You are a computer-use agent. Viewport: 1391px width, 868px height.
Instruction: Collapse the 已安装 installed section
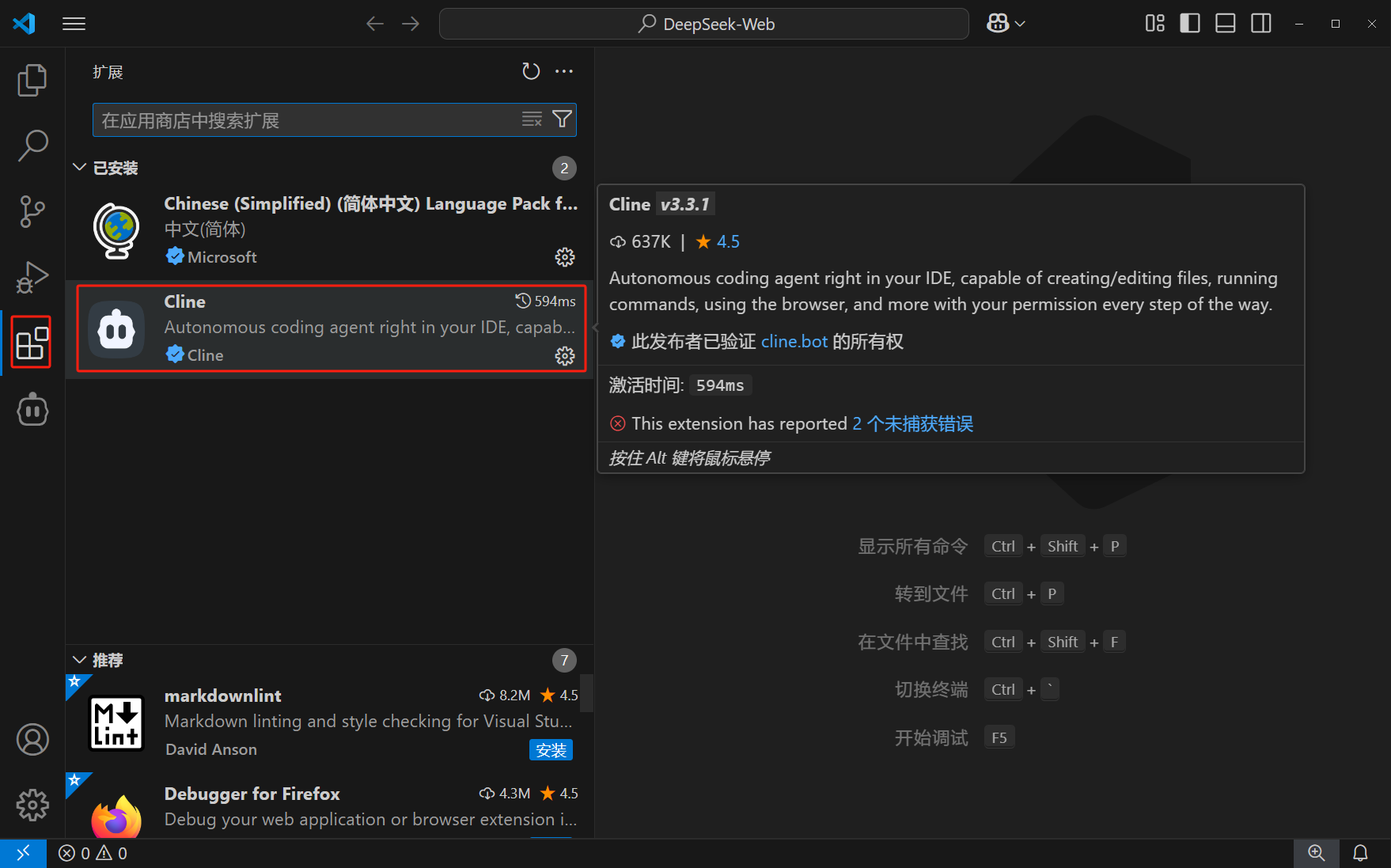[x=80, y=168]
